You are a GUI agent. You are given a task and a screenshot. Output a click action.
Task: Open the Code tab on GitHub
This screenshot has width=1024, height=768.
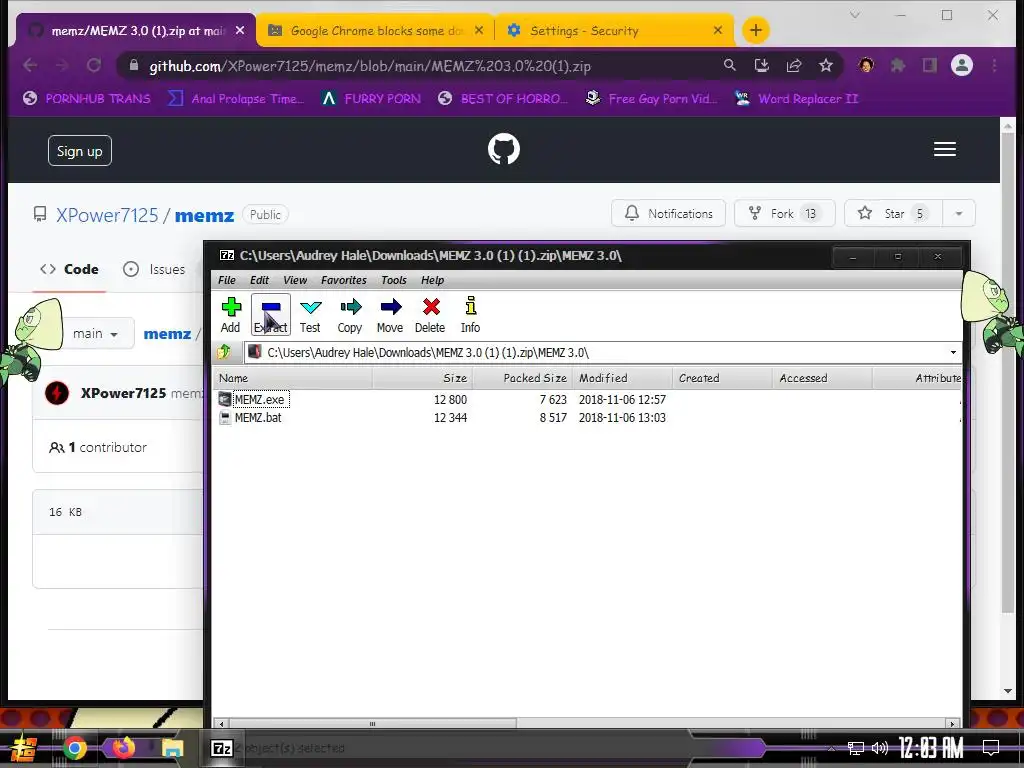pyautogui.click(x=69, y=269)
